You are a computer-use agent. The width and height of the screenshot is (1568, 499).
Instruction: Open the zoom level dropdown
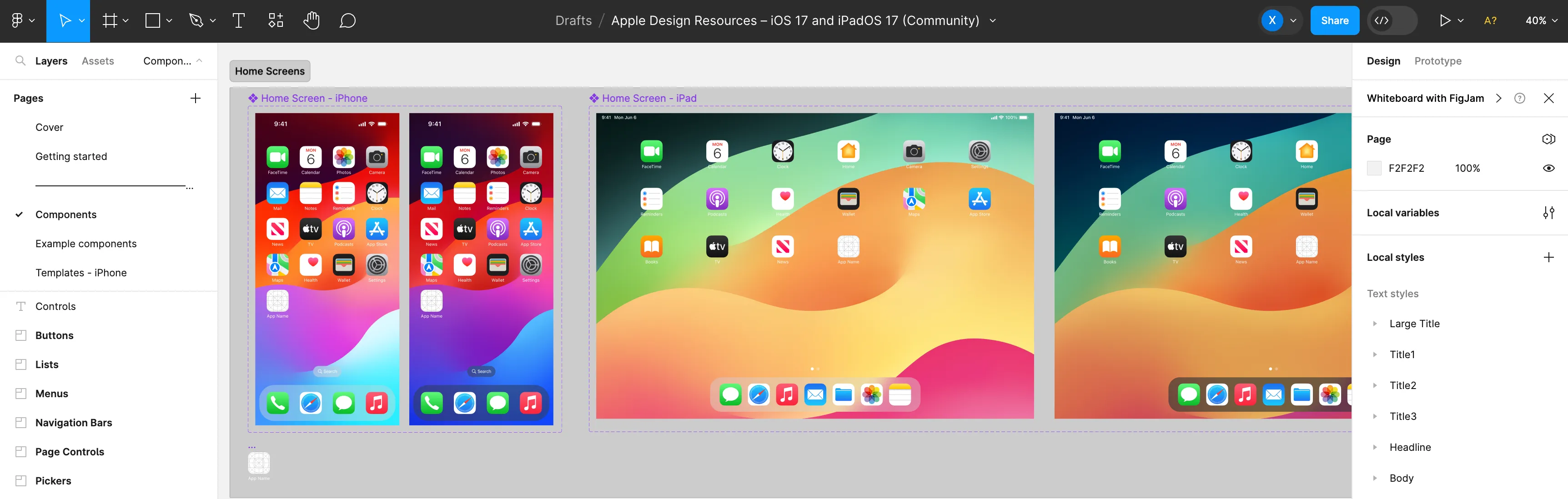click(x=1540, y=20)
